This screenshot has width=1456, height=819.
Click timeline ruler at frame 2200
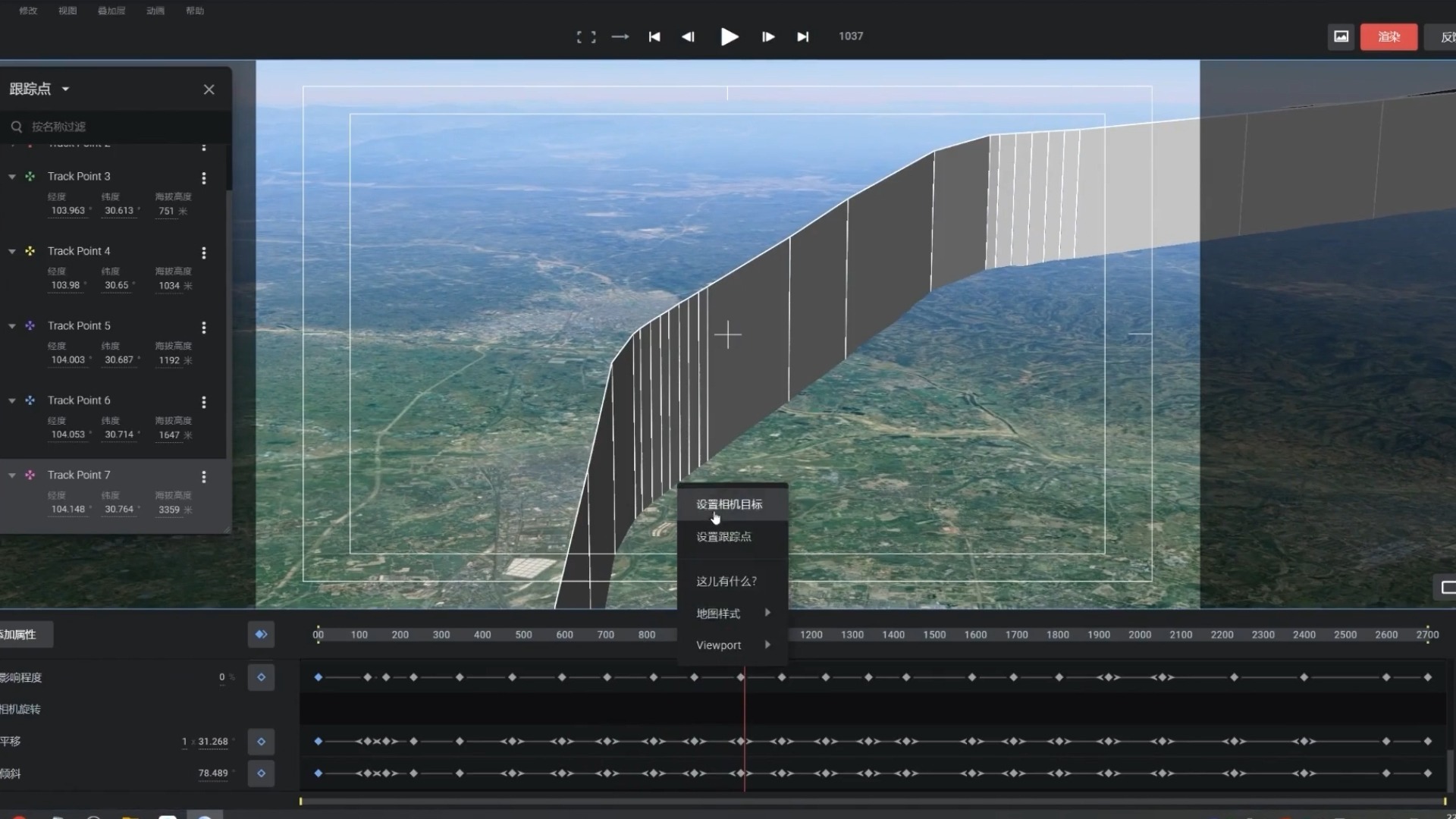point(1222,635)
